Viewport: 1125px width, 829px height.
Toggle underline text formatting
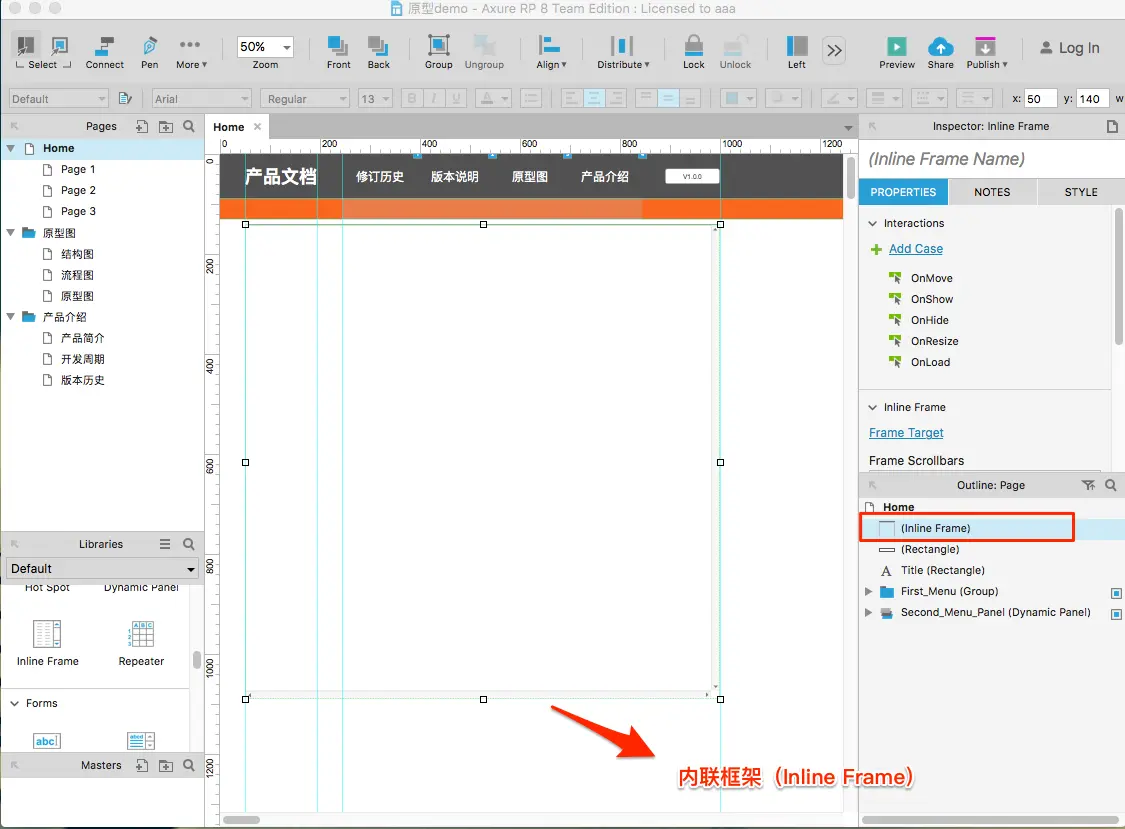pos(456,98)
